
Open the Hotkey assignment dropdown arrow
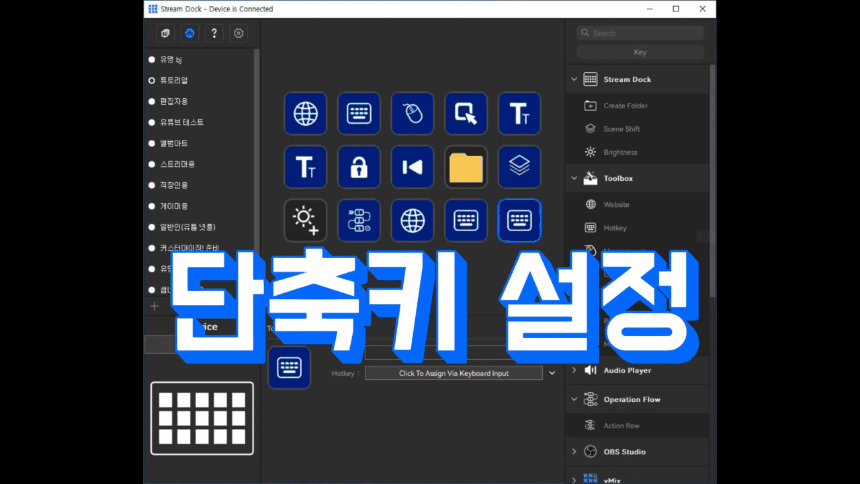point(552,373)
